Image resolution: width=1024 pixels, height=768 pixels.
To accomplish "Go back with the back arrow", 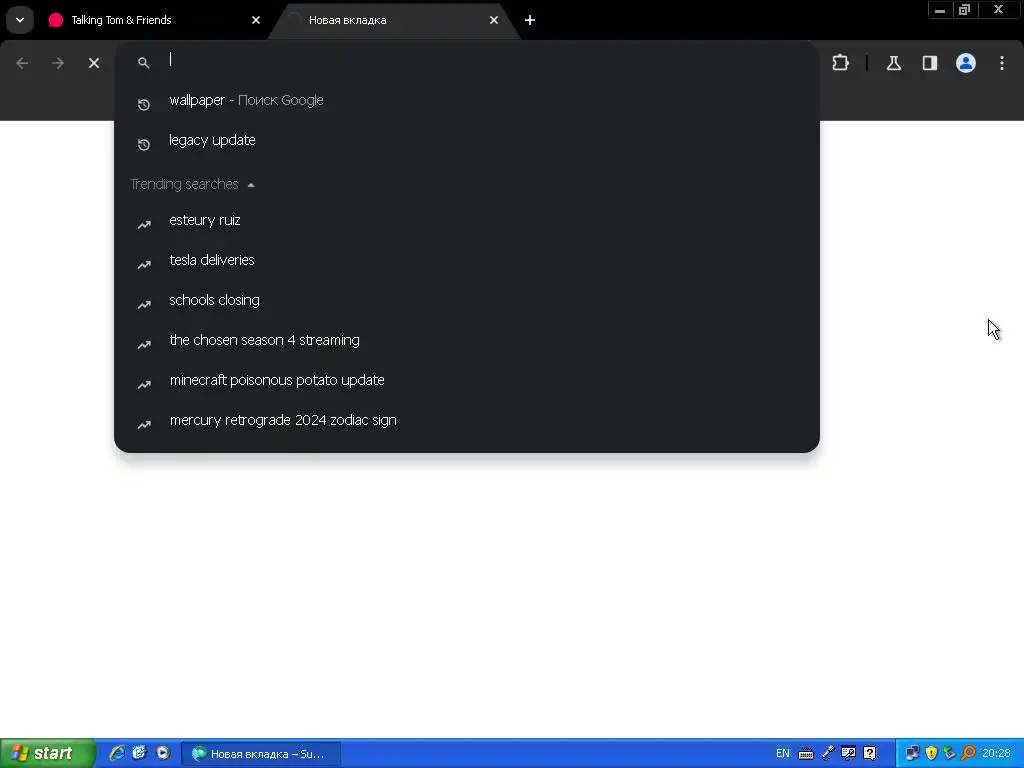I will [22, 63].
